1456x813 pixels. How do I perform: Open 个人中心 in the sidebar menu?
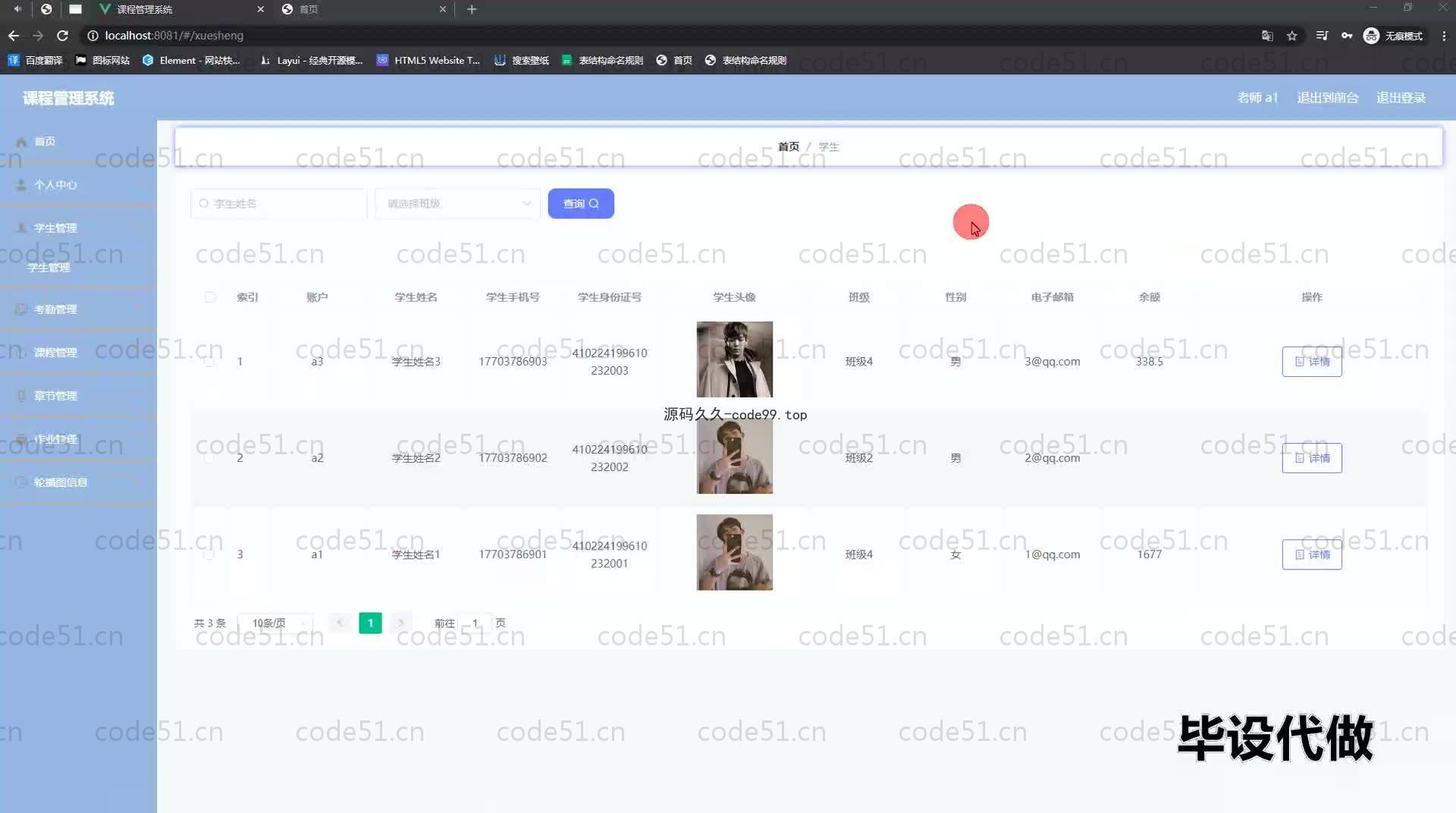(x=55, y=185)
